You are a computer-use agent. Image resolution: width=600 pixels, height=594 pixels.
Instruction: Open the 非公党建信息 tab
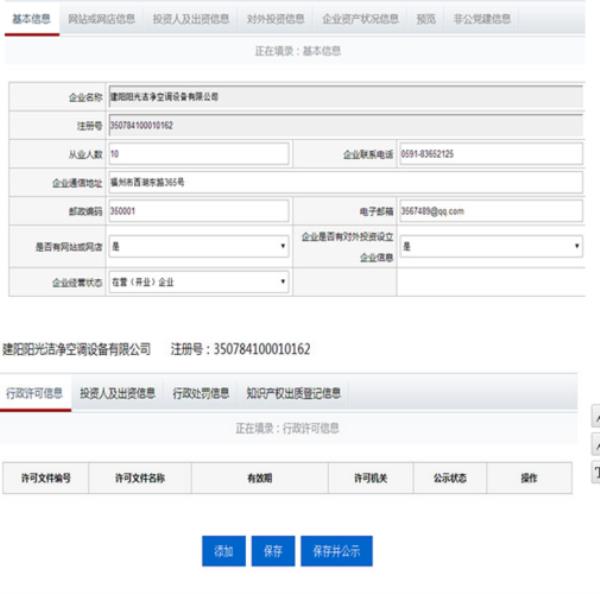482,19
